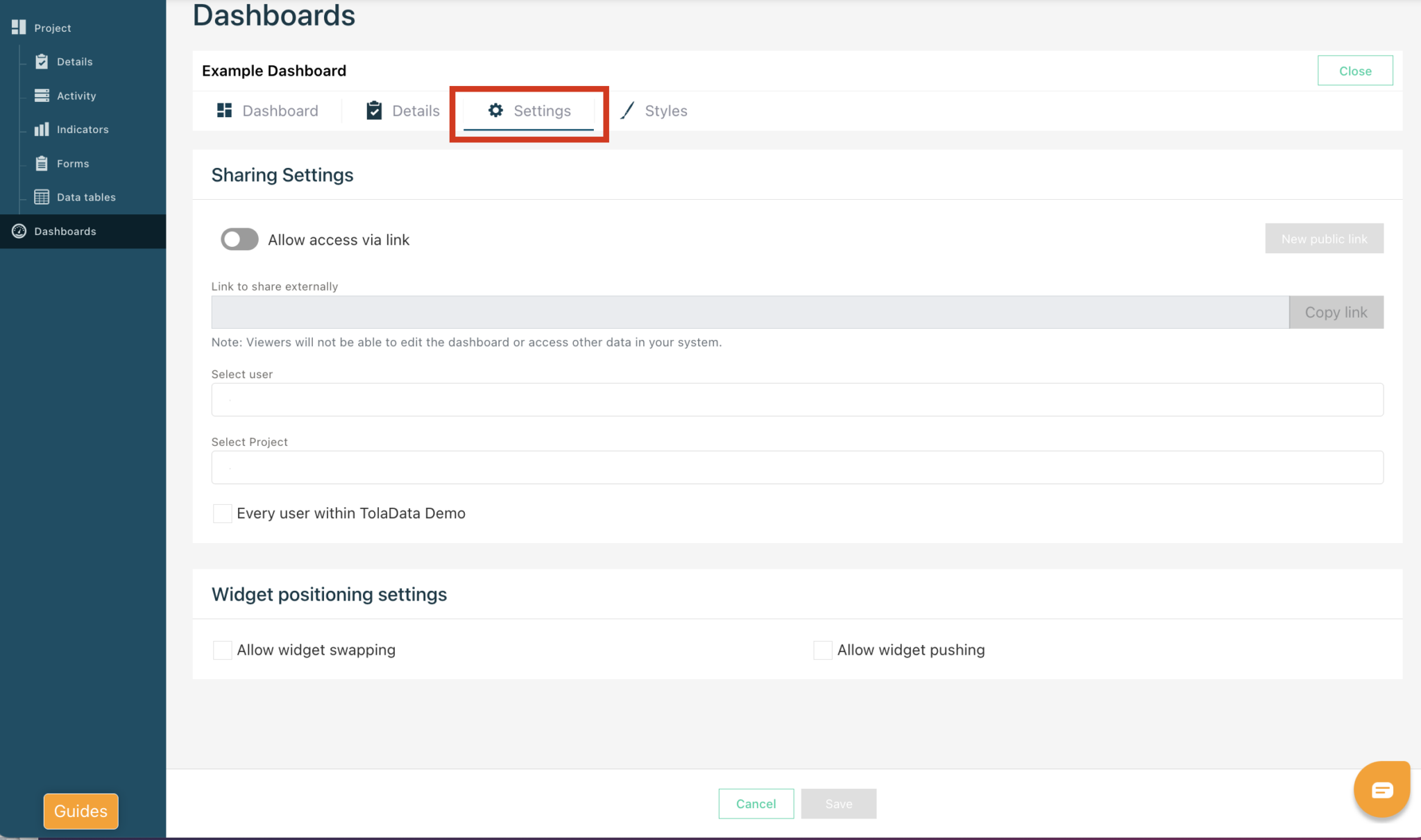Select the Data tables icon

[x=42, y=197]
